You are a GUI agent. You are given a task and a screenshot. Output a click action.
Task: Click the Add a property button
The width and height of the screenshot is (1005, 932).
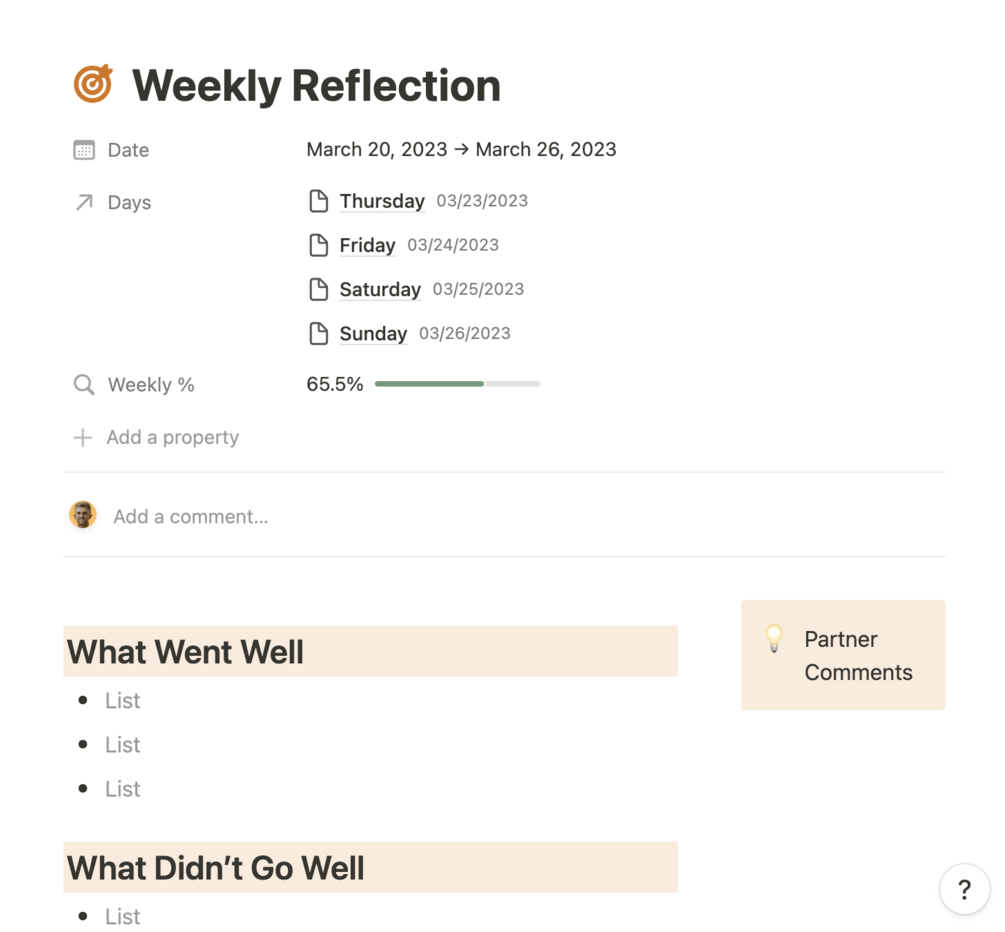pyautogui.click(x=172, y=438)
